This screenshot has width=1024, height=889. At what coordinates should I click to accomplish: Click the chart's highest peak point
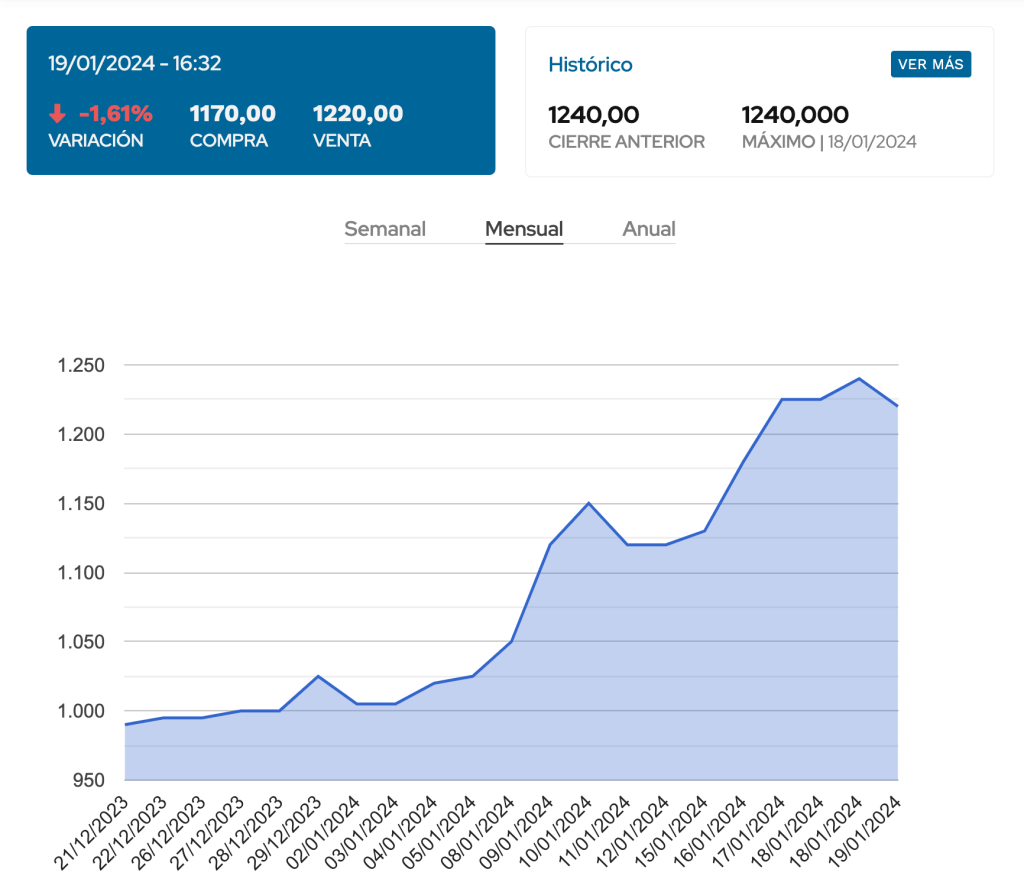(859, 378)
